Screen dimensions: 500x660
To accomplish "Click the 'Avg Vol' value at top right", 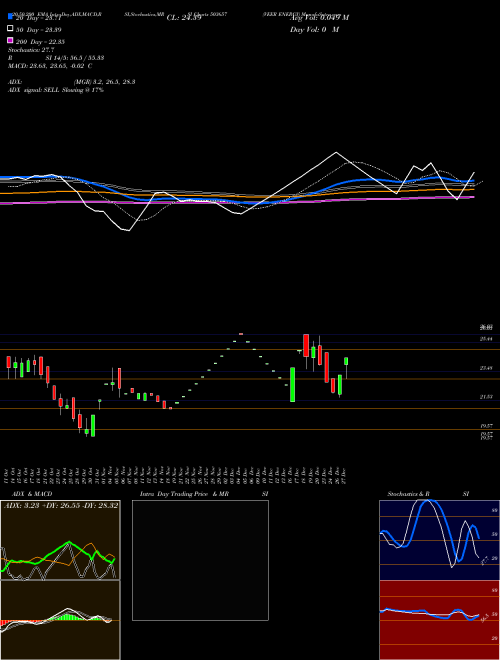I will click(319, 18).
